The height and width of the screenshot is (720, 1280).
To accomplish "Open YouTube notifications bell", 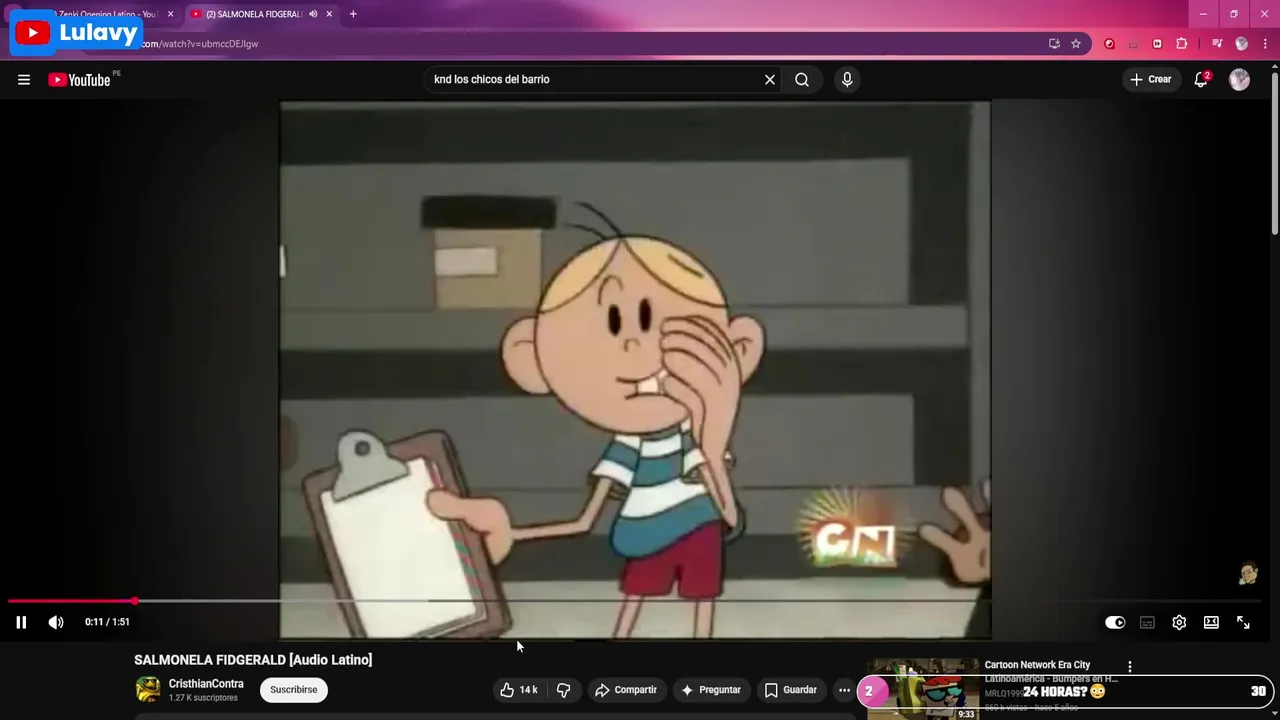I will coord(1201,79).
